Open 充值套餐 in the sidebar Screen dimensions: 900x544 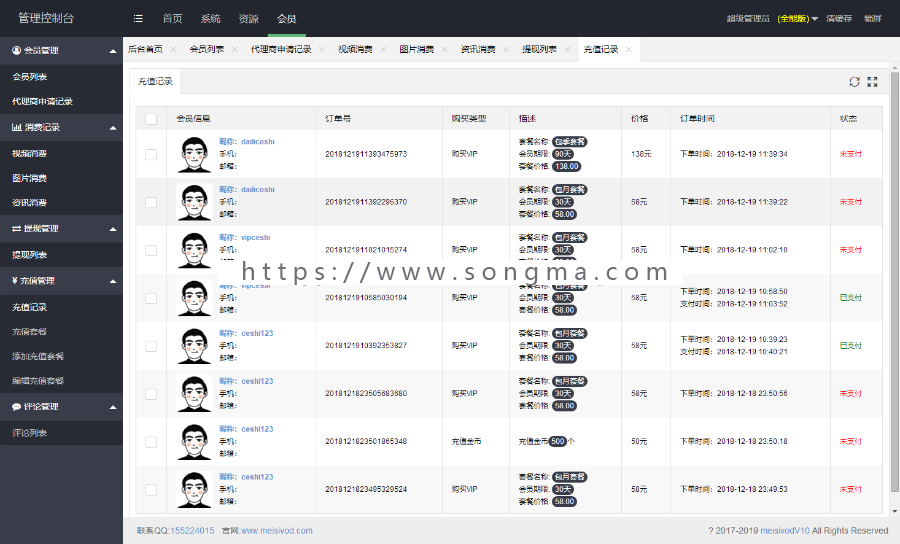click(29, 332)
